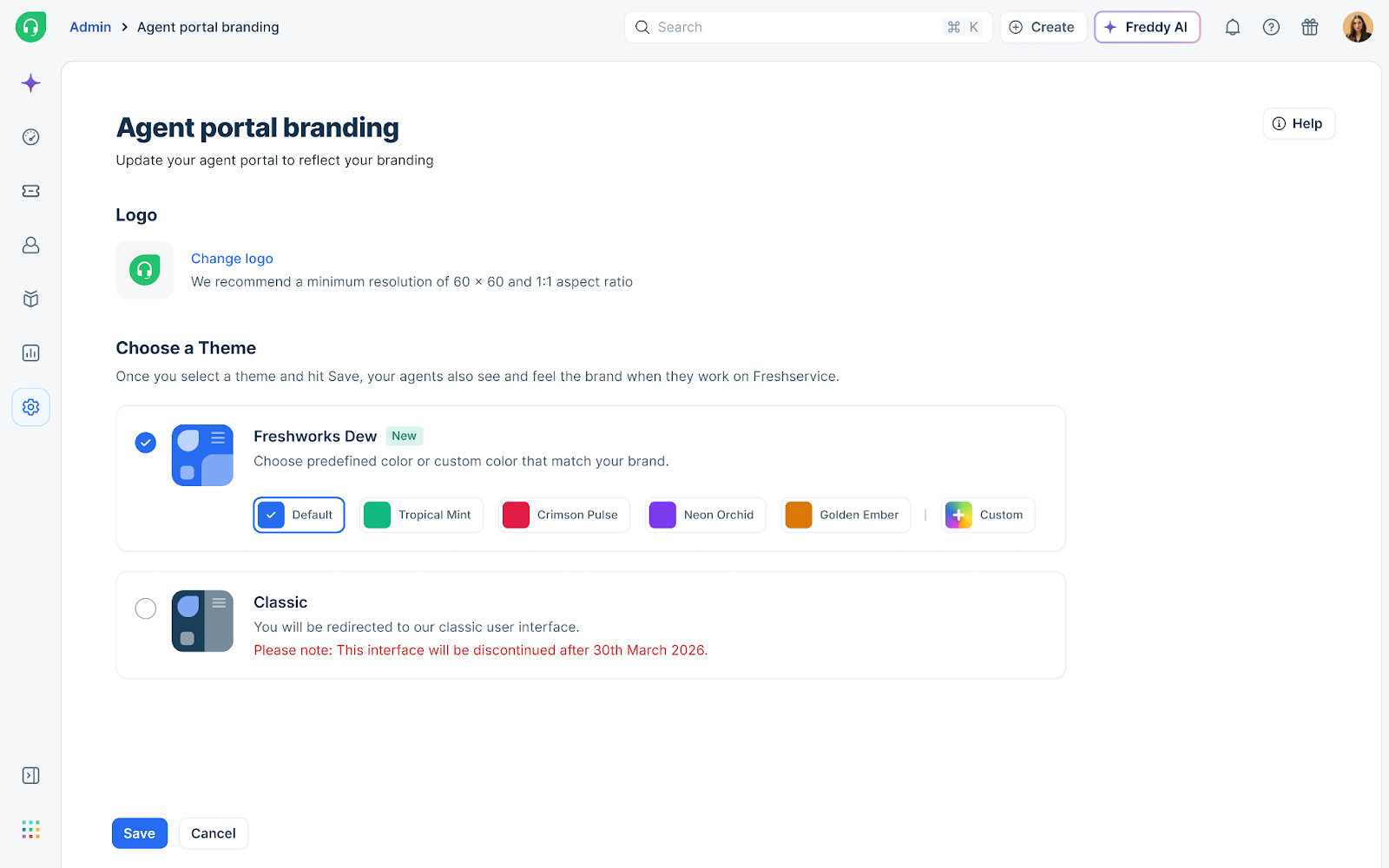
Task: Open the user profile avatar
Action: [1358, 27]
